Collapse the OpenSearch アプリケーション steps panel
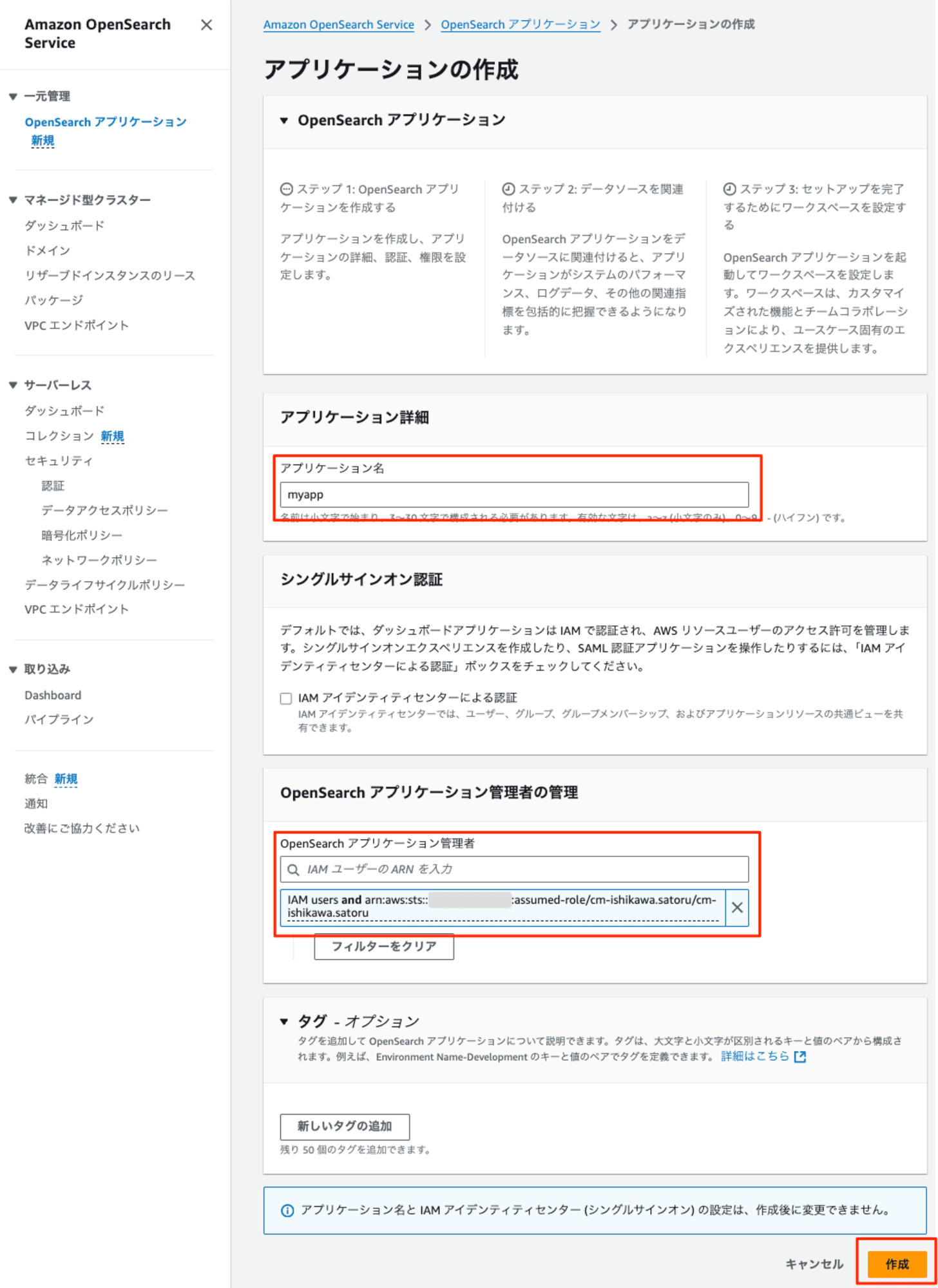Viewport: 938px width, 1288px height. (x=284, y=120)
